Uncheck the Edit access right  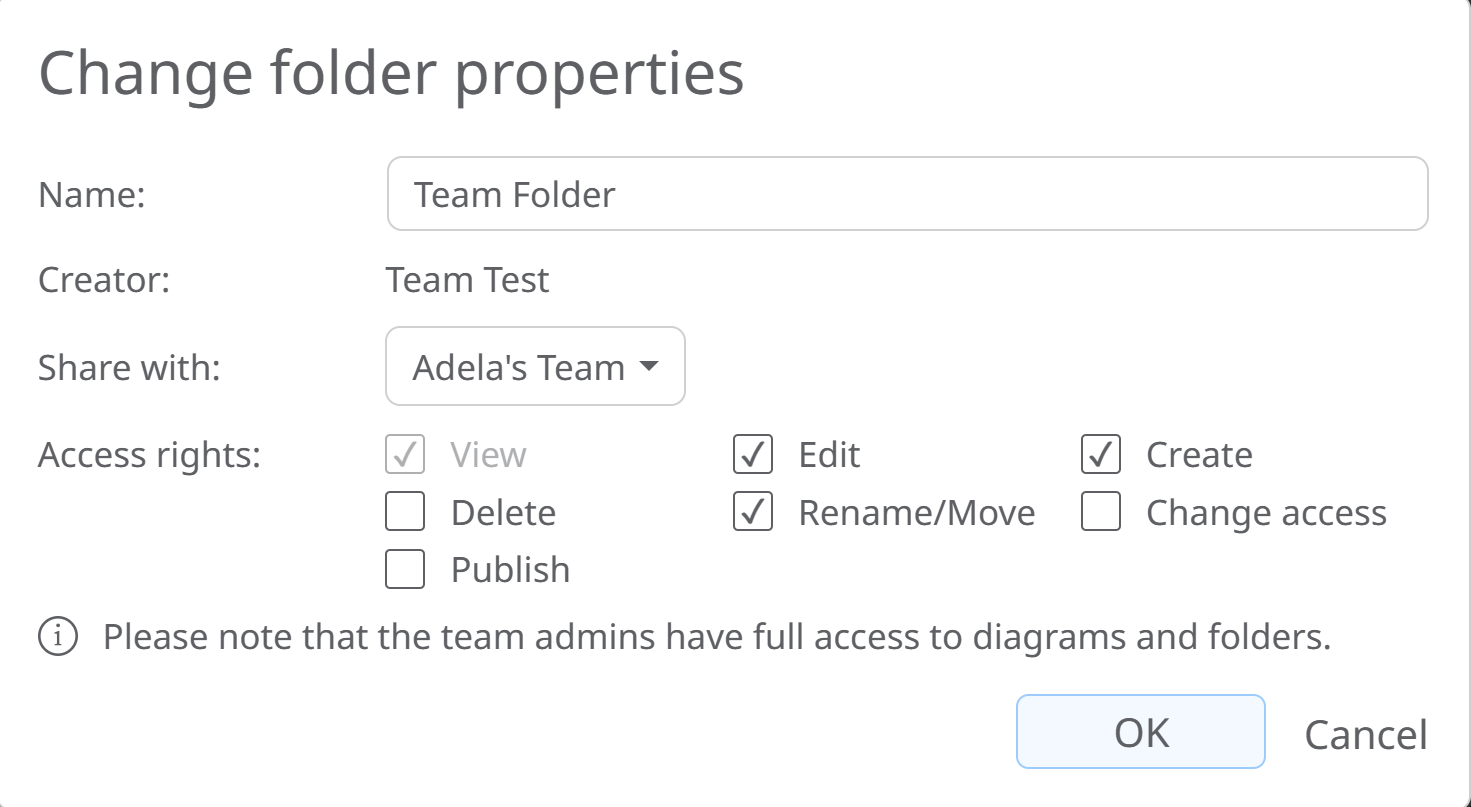point(753,455)
